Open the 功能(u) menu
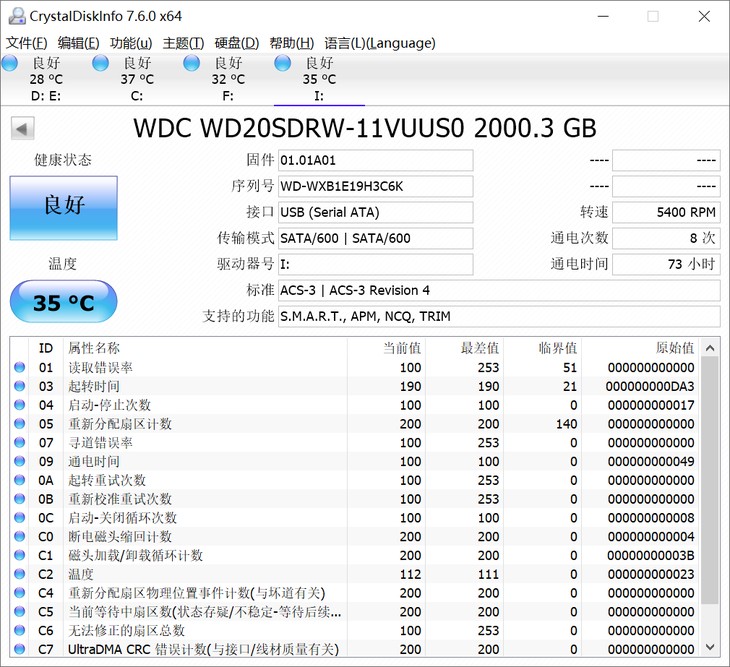The height and width of the screenshot is (667, 730). click(131, 43)
